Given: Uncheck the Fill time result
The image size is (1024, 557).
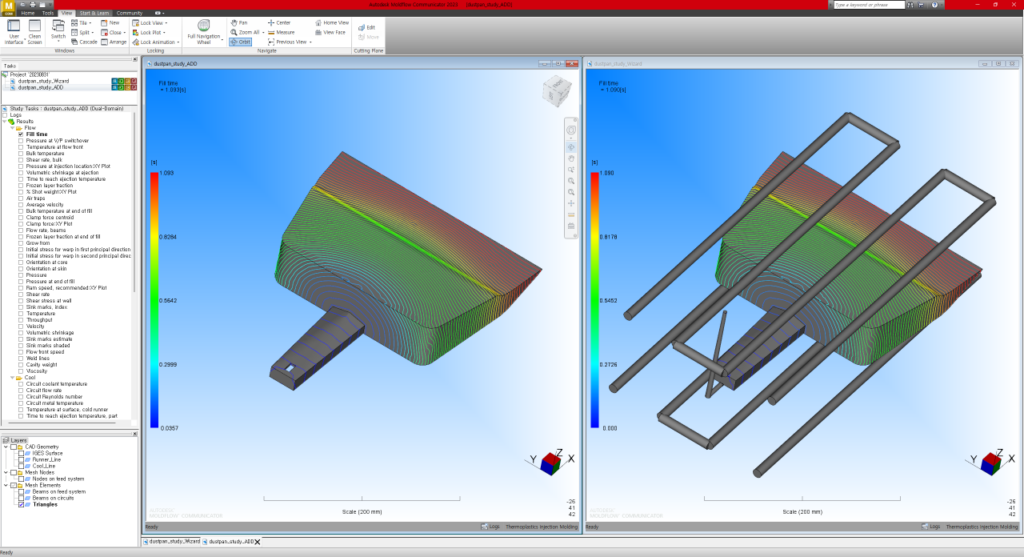Looking at the screenshot, I should click(x=21, y=135).
